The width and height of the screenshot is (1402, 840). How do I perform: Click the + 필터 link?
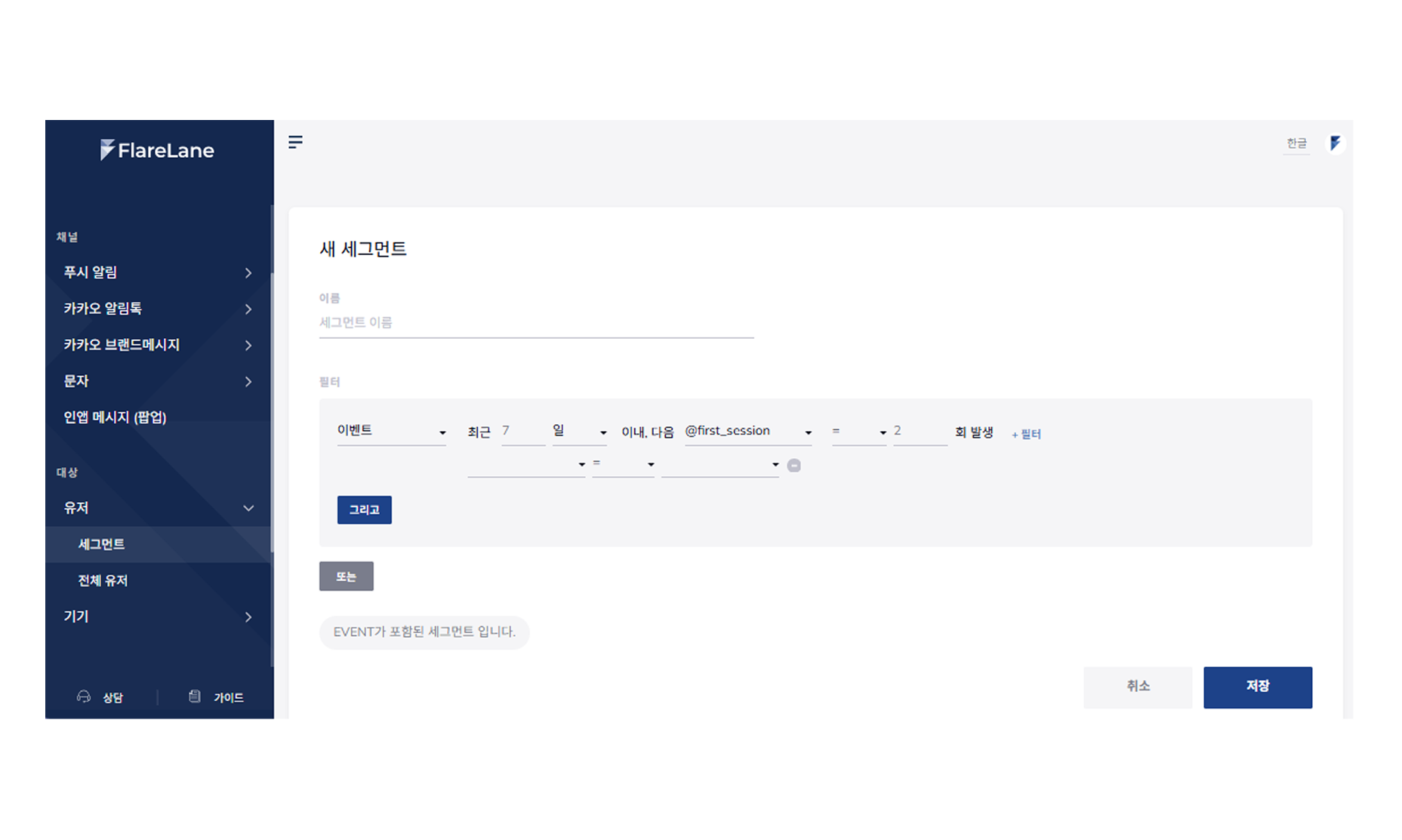1026,434
